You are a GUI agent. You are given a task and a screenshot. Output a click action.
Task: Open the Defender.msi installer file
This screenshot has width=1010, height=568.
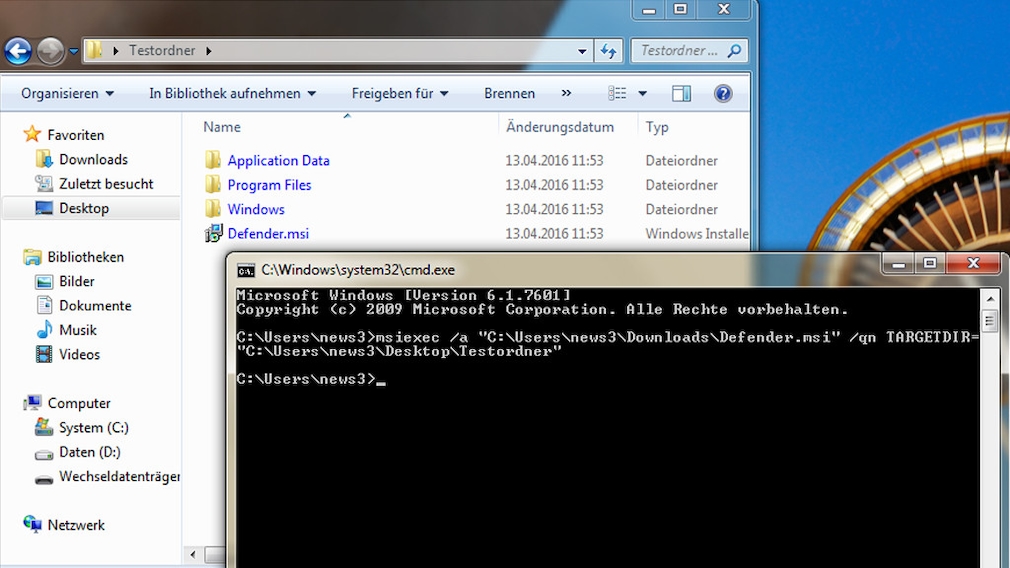pyautogui.click(x=267, y=233)
